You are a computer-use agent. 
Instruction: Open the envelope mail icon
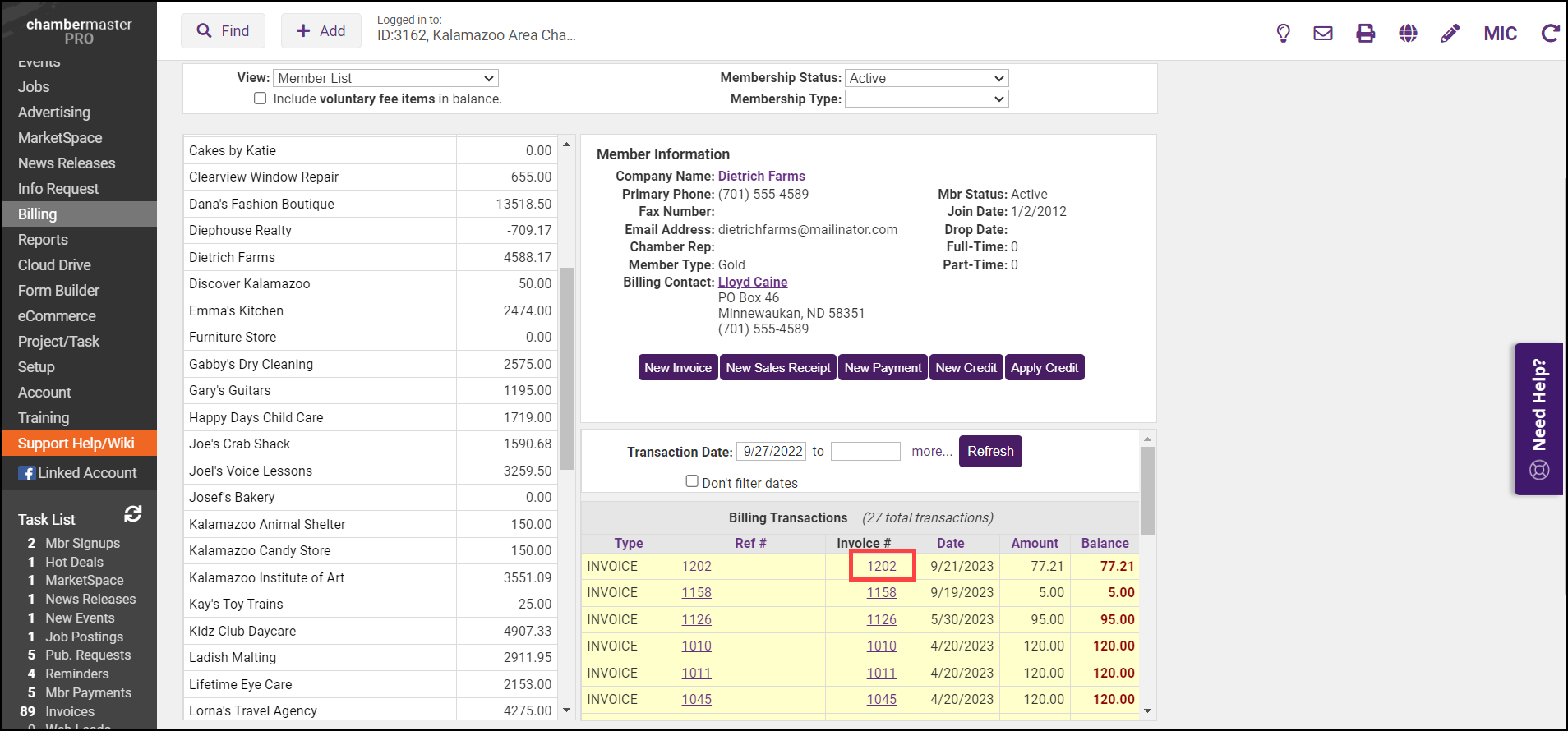tap(1323, 33)
